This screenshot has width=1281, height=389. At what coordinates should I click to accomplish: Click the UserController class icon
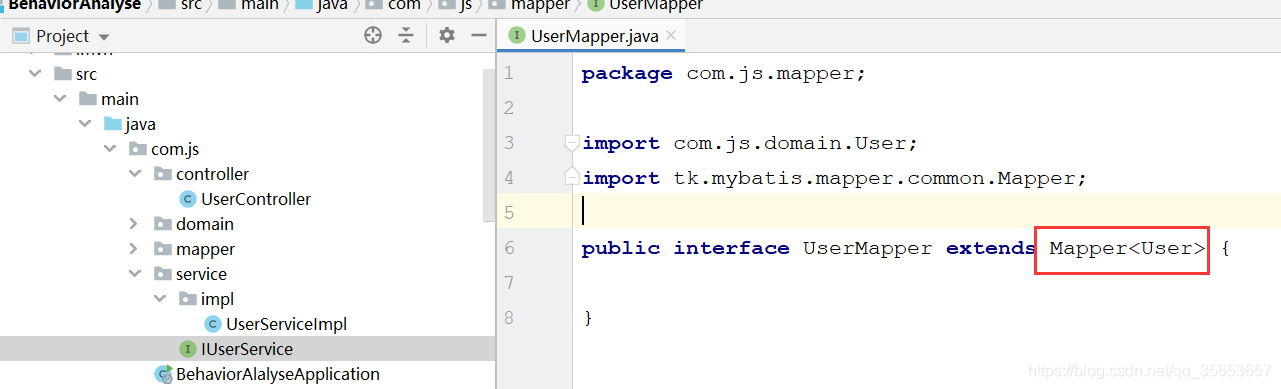(187, 199)
